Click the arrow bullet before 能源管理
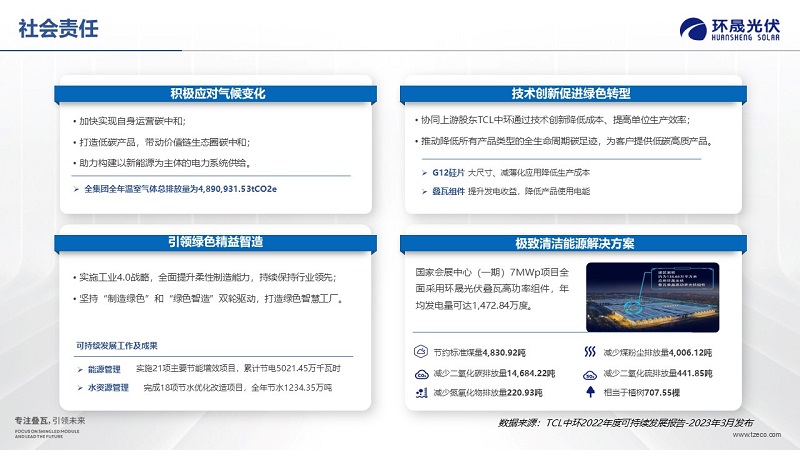This screenshot has height=450, width=800. pyautogui.click(x=79, y=369)
